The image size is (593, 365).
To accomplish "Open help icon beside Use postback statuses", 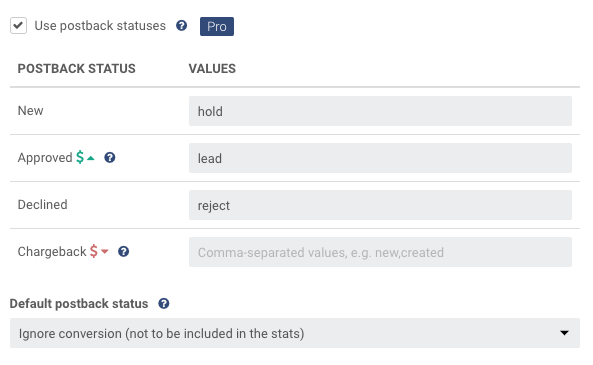I will click(x=182, y=25).
